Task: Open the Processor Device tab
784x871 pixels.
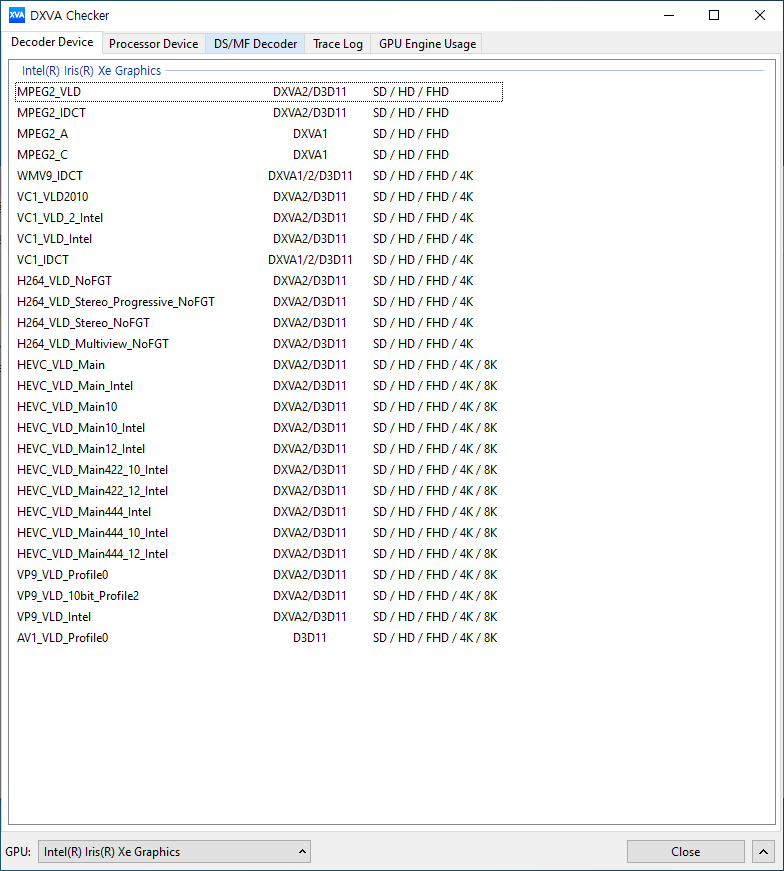Action: (x=153, y=44)
